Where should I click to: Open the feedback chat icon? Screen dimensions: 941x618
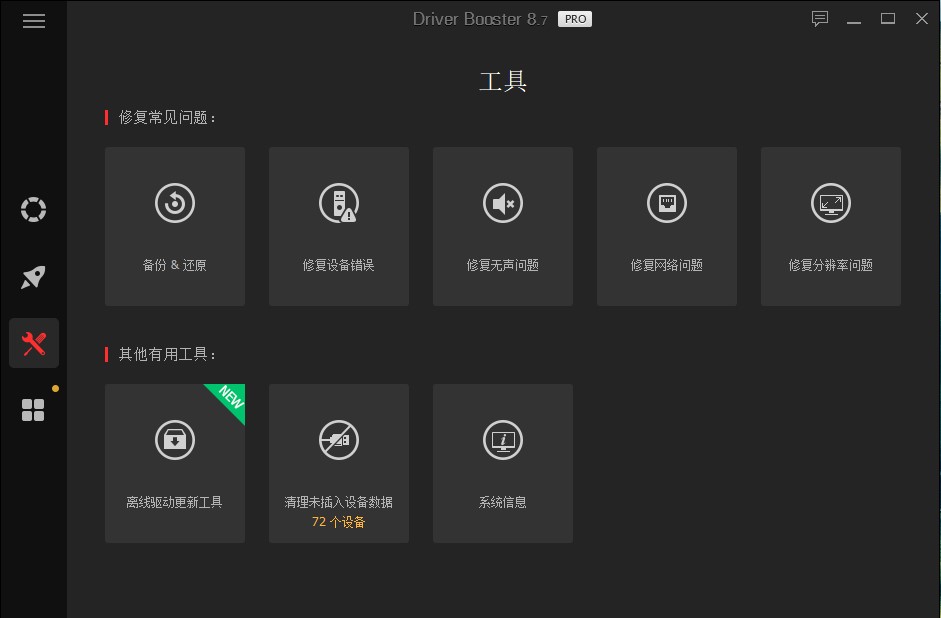(820, 19)
